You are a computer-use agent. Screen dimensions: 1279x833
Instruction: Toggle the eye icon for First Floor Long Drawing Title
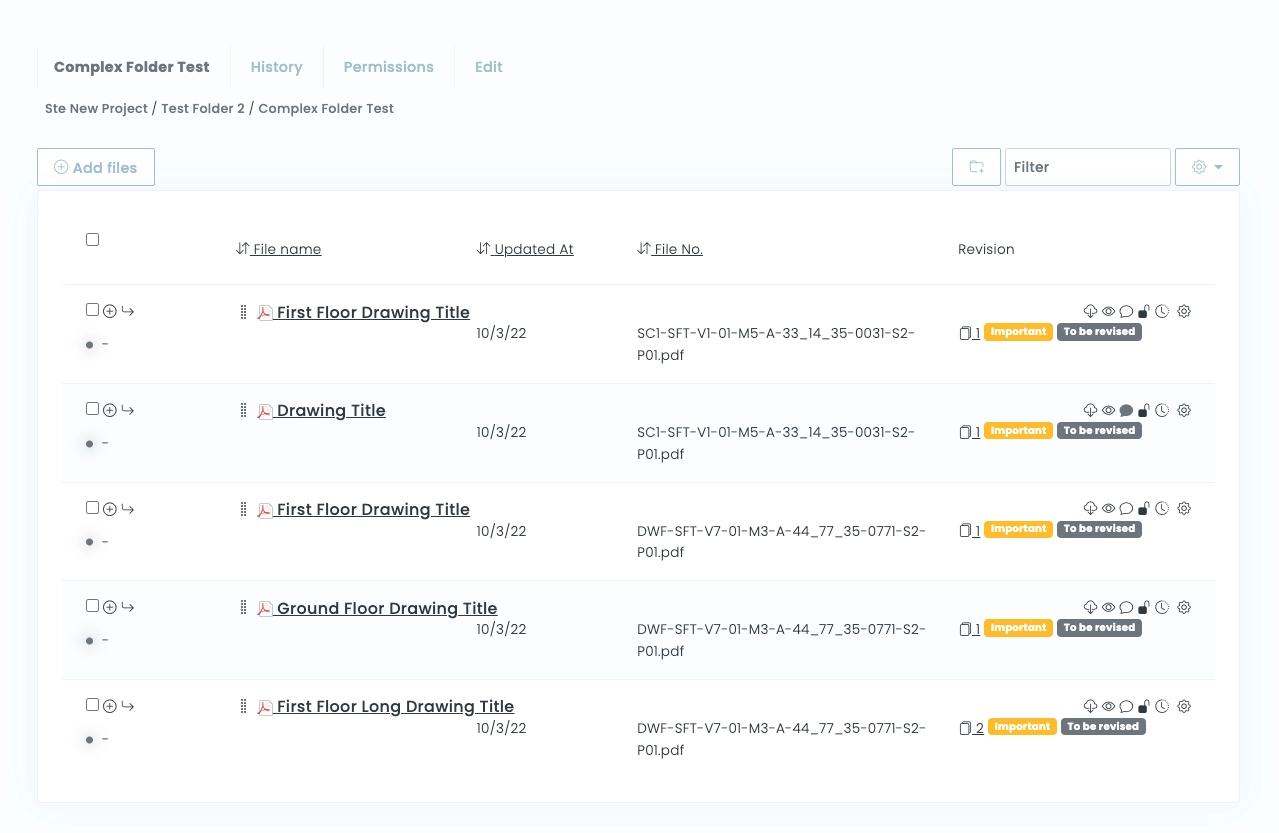click(1108, 707)
